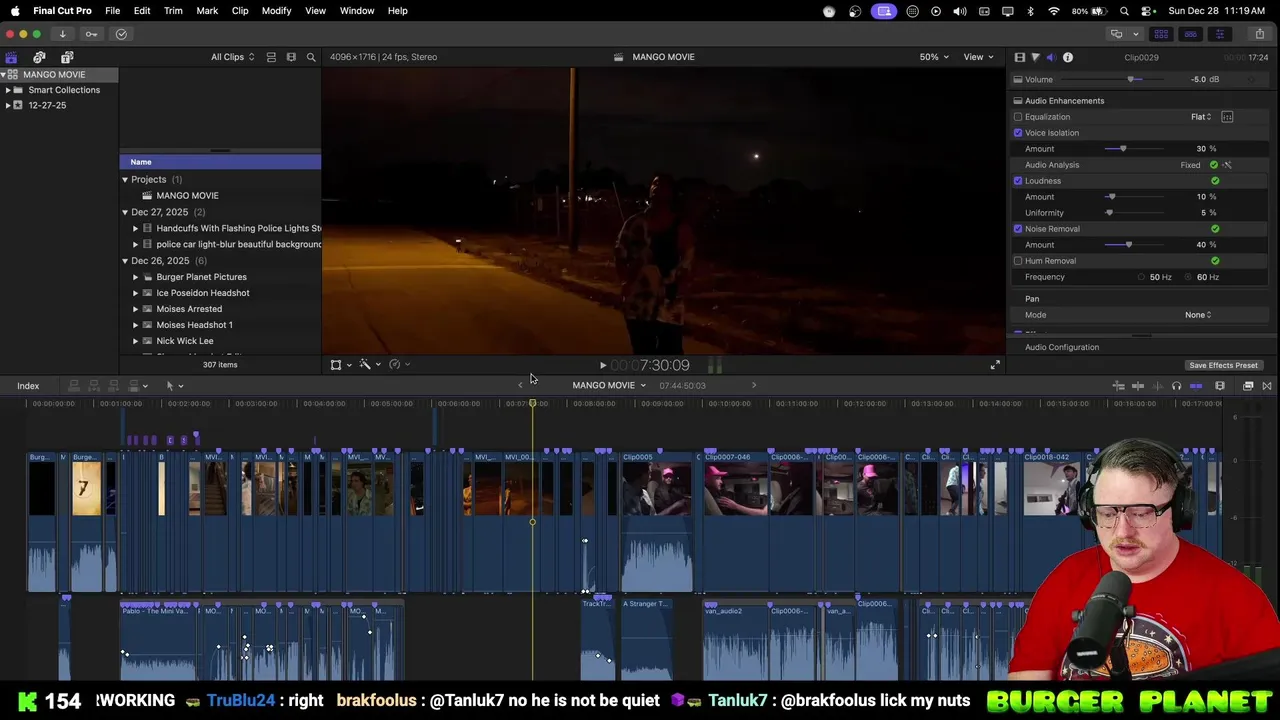The width and height of the screenshot is (1280, 720).
Task: Enable the Equalization checkbox
Action: [x=1018, y=117]
